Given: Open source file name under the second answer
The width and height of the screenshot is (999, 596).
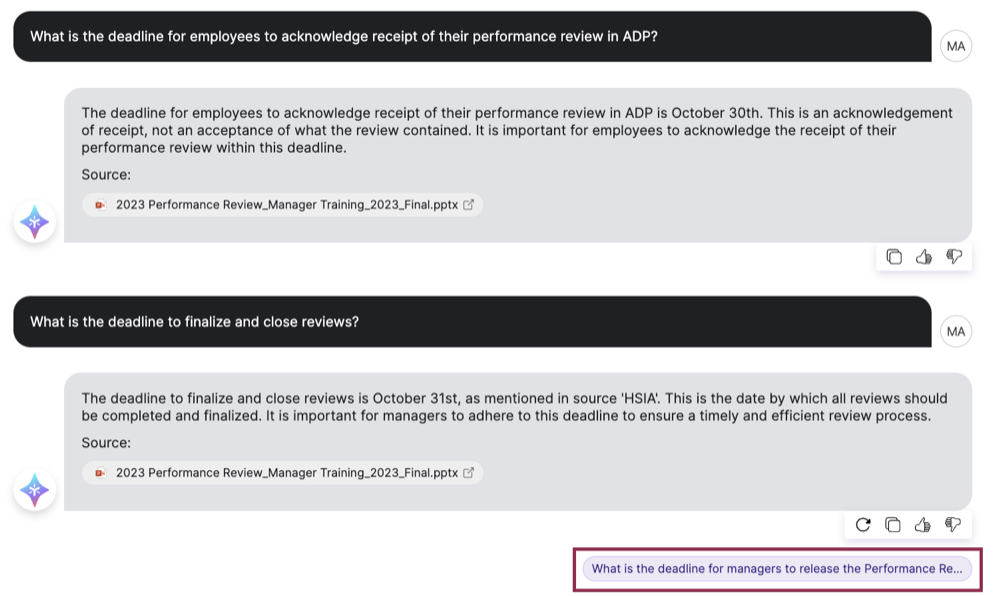Looking at the screenshot, I should 286,473.
